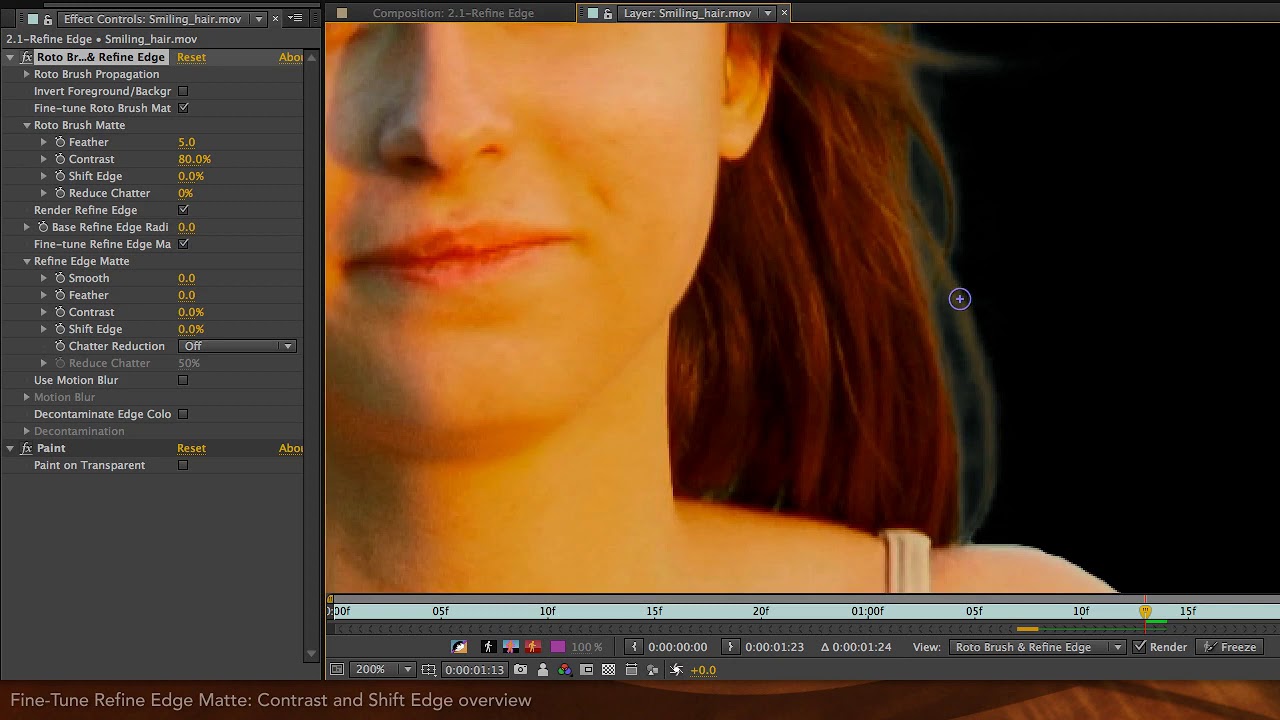Screen dimensions: 1280x720
Task: Collapse Roto Brush & Refine Edge effect
Action: pyautogui.click(x=10, y=57)
